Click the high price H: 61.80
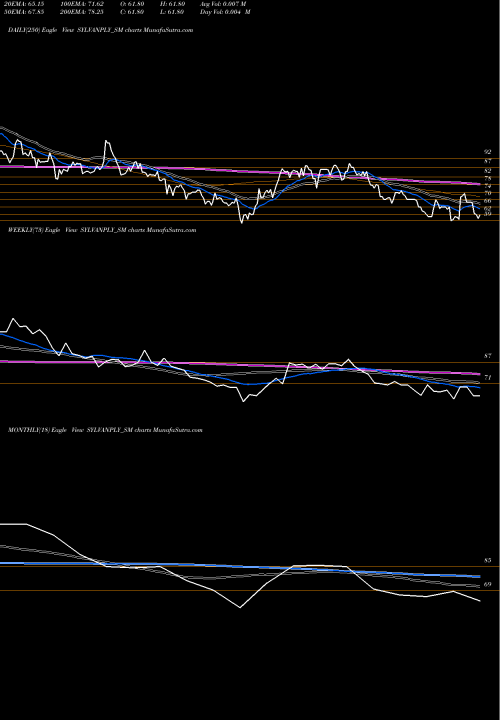This screenshot has width=500, height=720. pyautogui.click(x=173, y=4)
